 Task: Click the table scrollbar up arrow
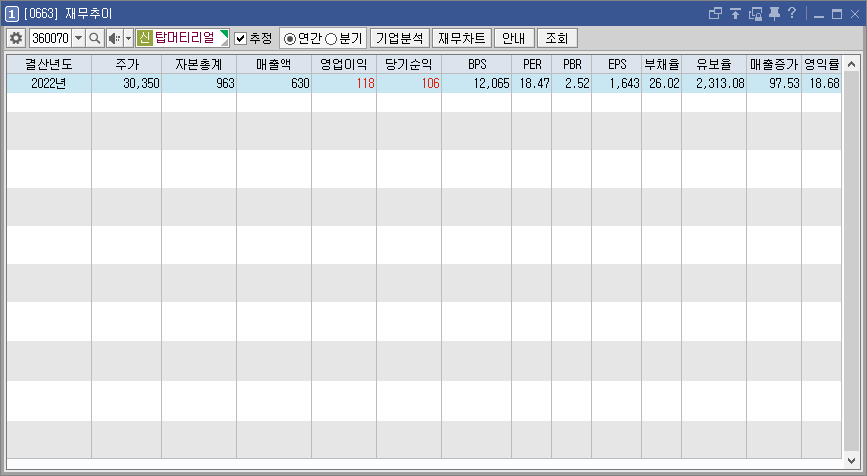pyautogui.click(x=852, y=63)
